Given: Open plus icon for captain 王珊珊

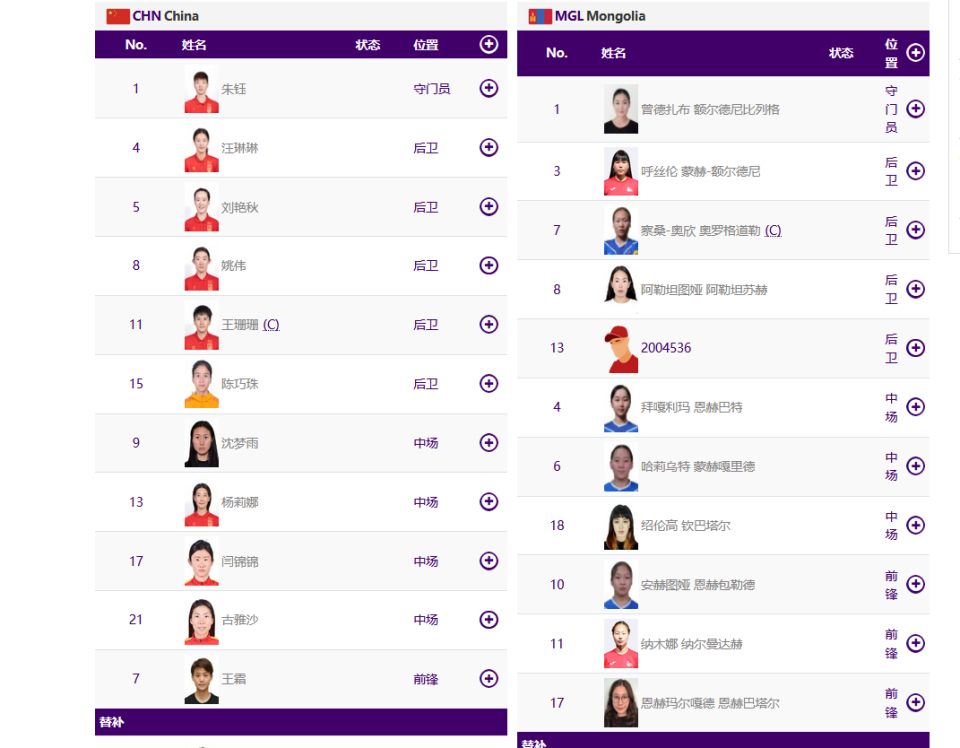Looking at the screenshot, I should (489, 324).
